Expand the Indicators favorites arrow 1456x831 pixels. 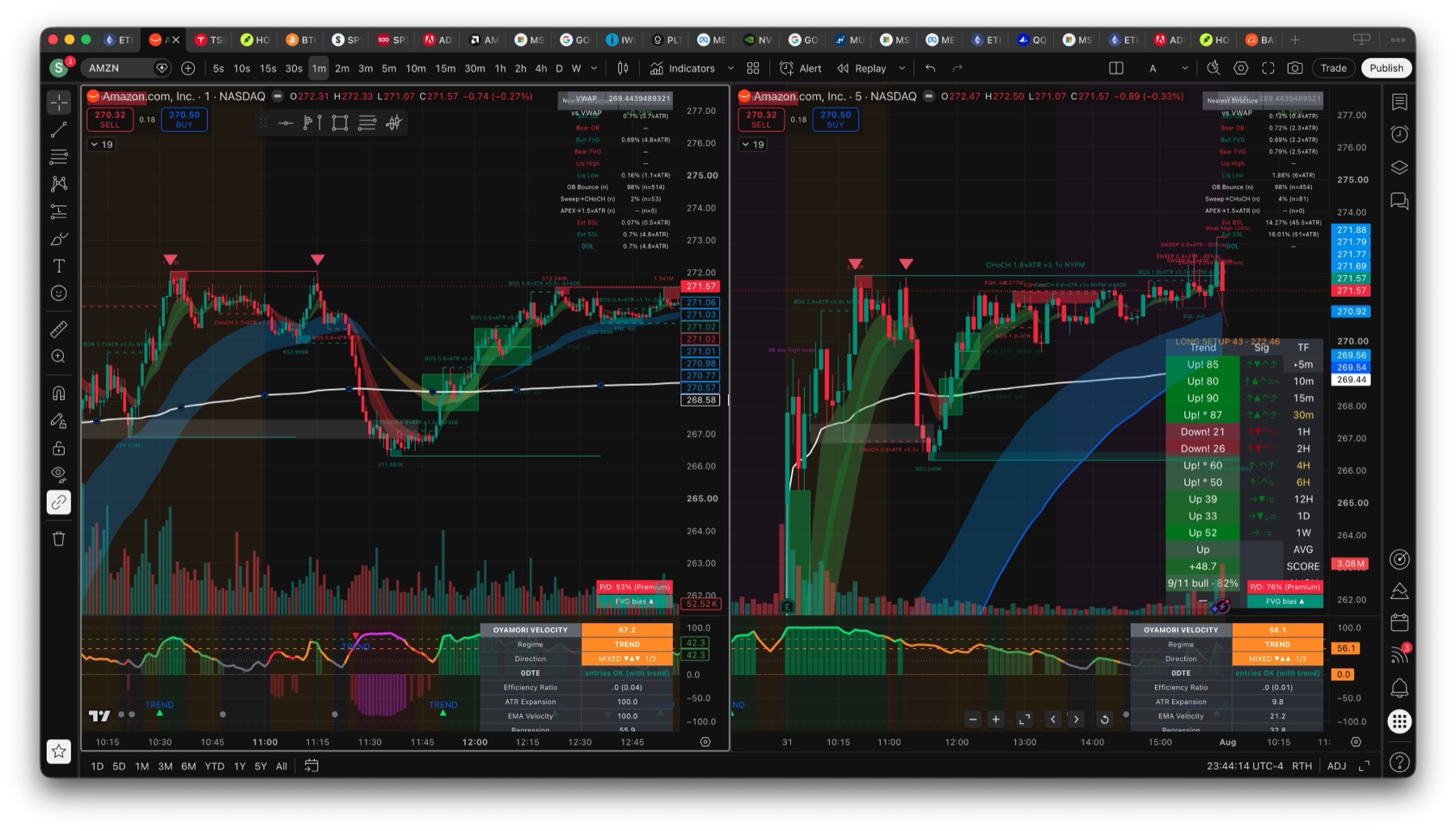pyautogui.click(x=730, y=69)
